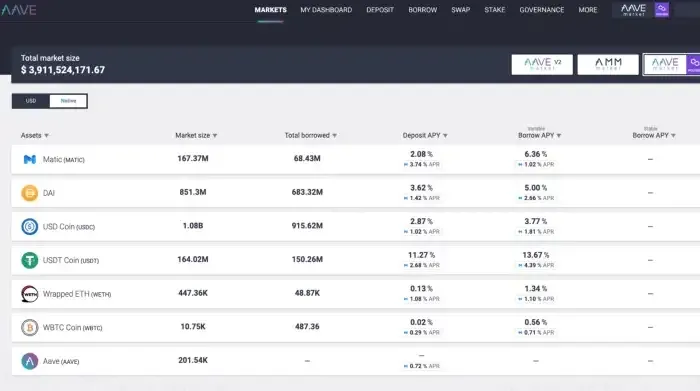
Task: Click the Aave logo in header
Action: pos(18,10)
